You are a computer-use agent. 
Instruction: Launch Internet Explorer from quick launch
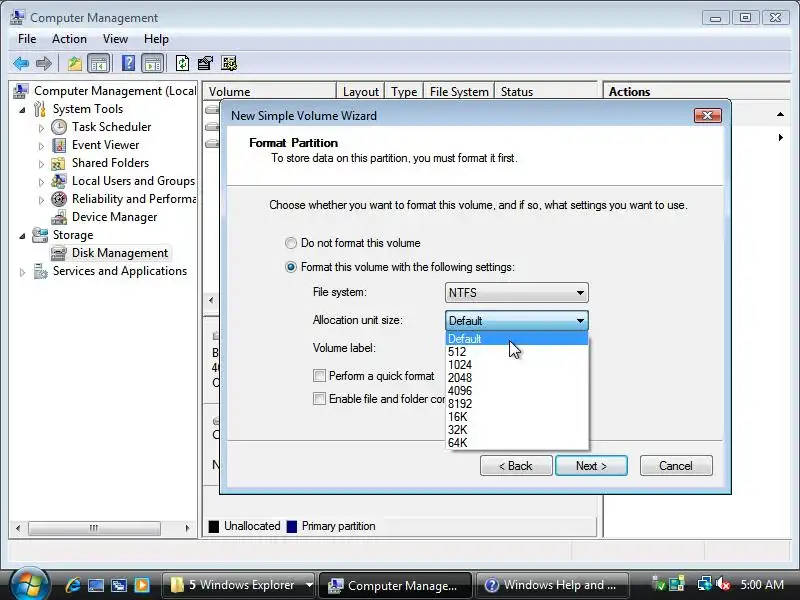72,585
